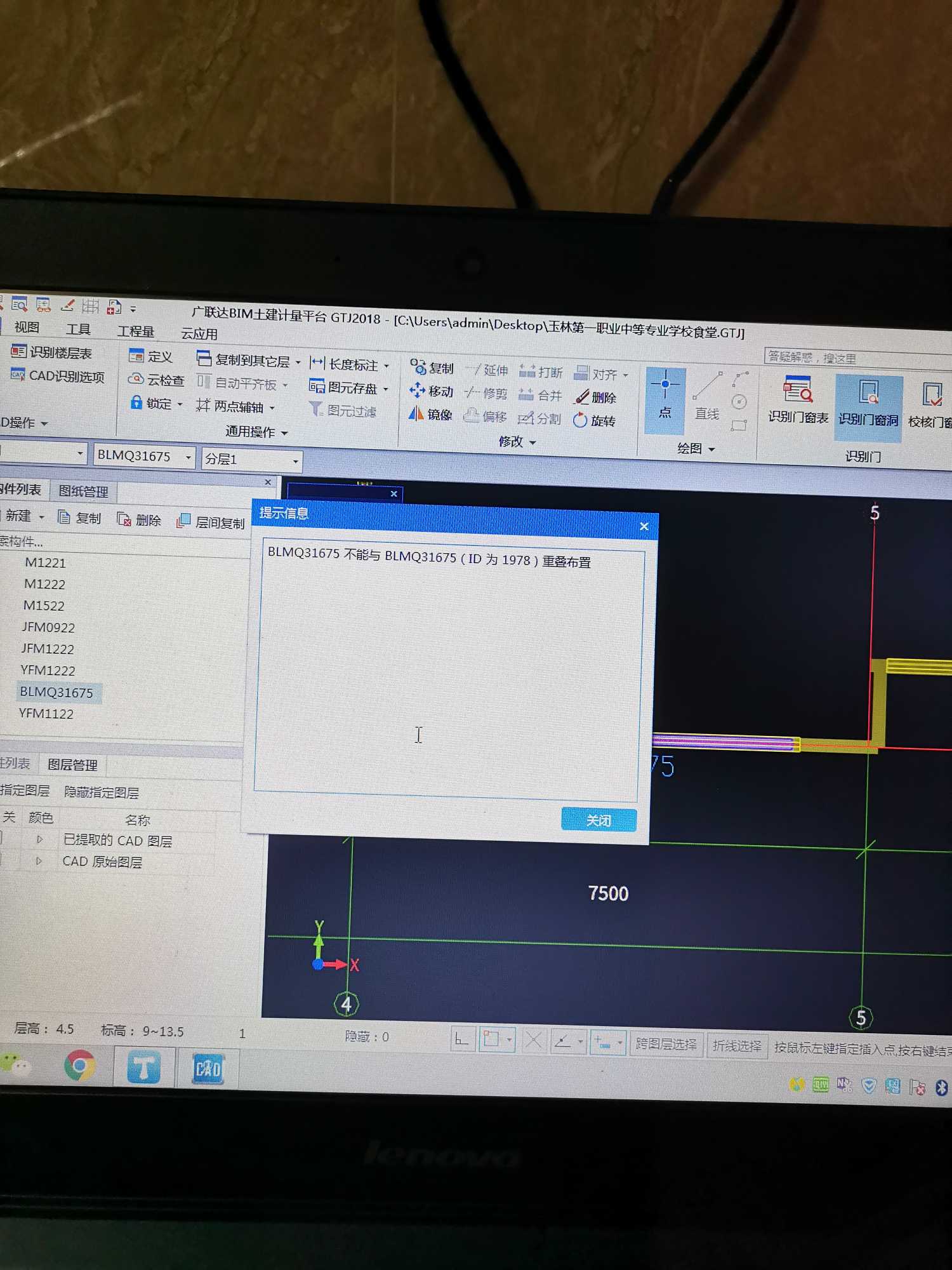
Task: Open the 工具 menu tab
Action: tap(78, 329)
